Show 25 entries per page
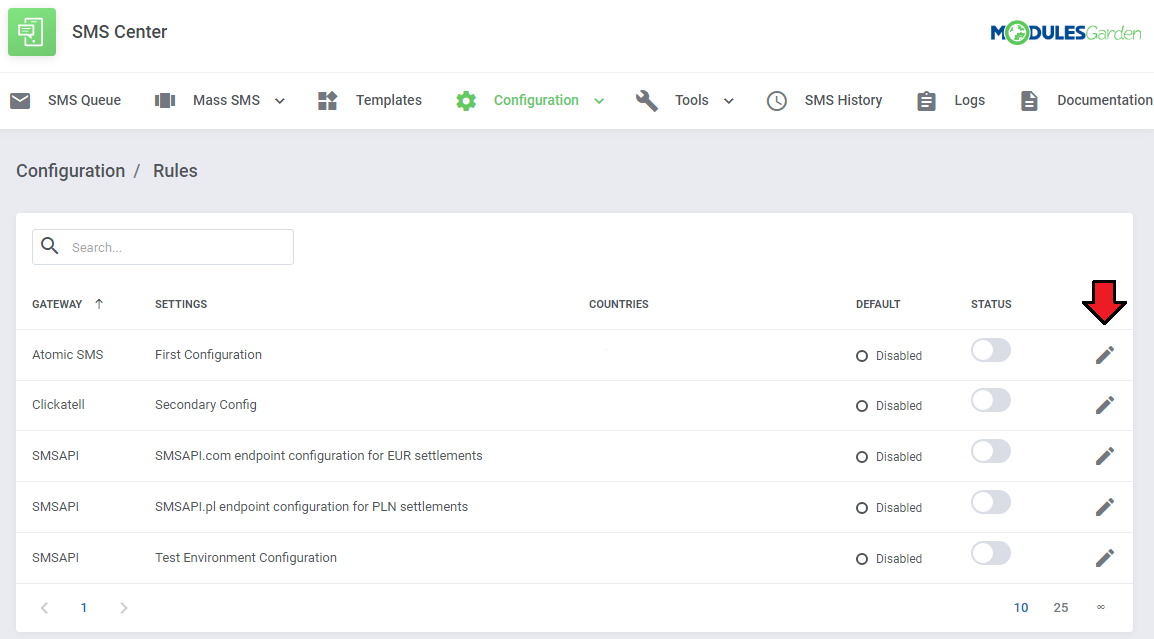 [x=1061, y=607]
